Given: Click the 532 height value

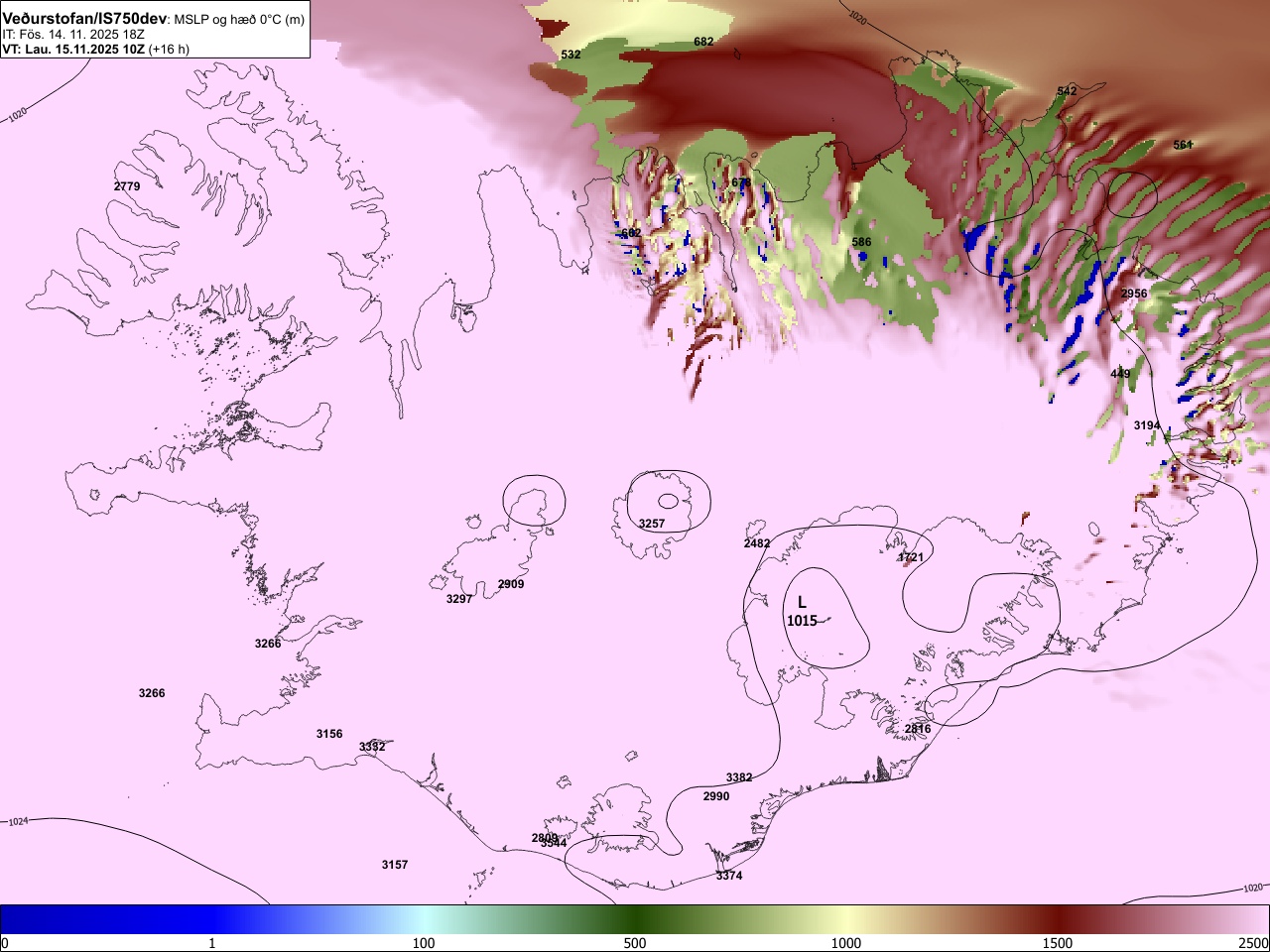Looking at the screenshot, I should 571,55.
